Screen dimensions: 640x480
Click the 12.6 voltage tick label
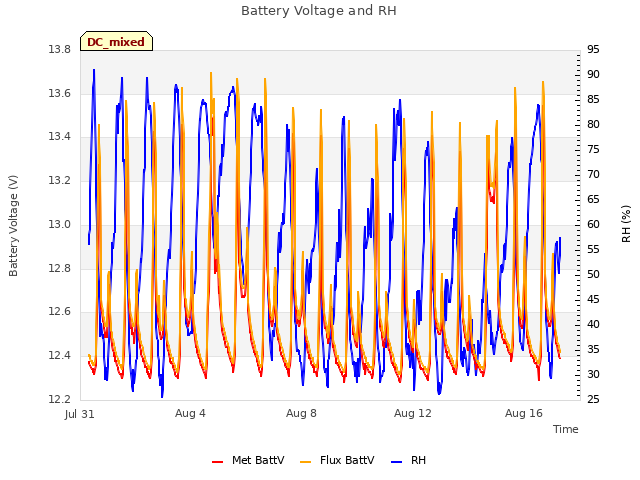[x=60, y=312]
